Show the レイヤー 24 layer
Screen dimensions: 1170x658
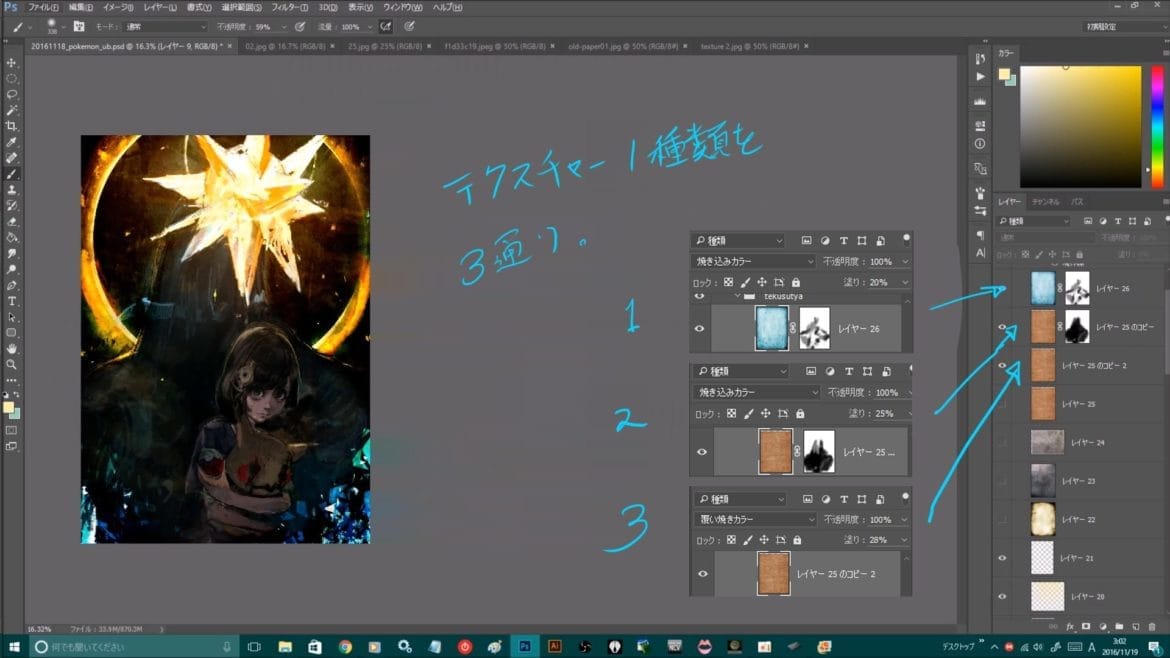click(1003, 441)
